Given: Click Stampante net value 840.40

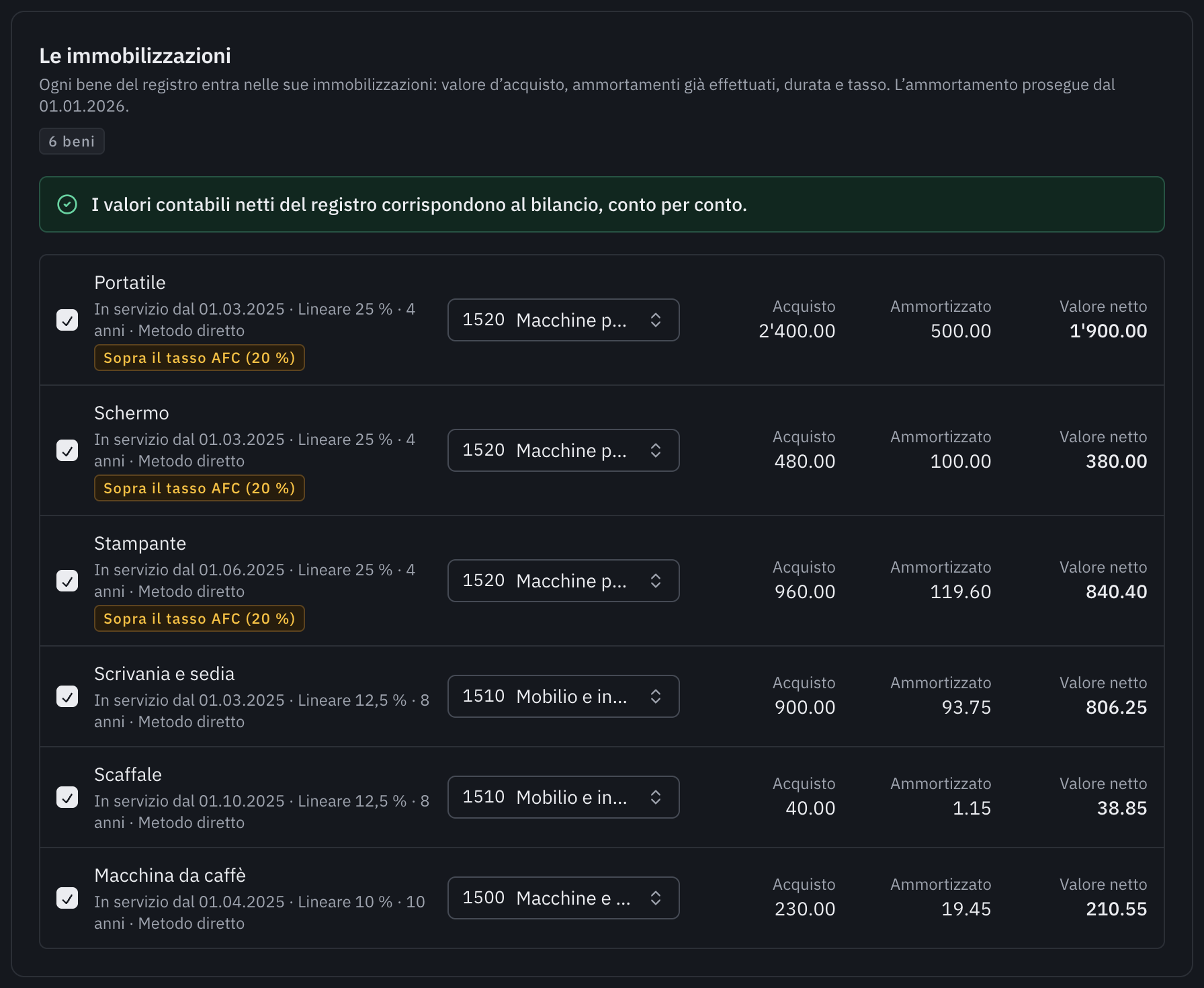Looking at the screenshot, I should point(1117,591).
